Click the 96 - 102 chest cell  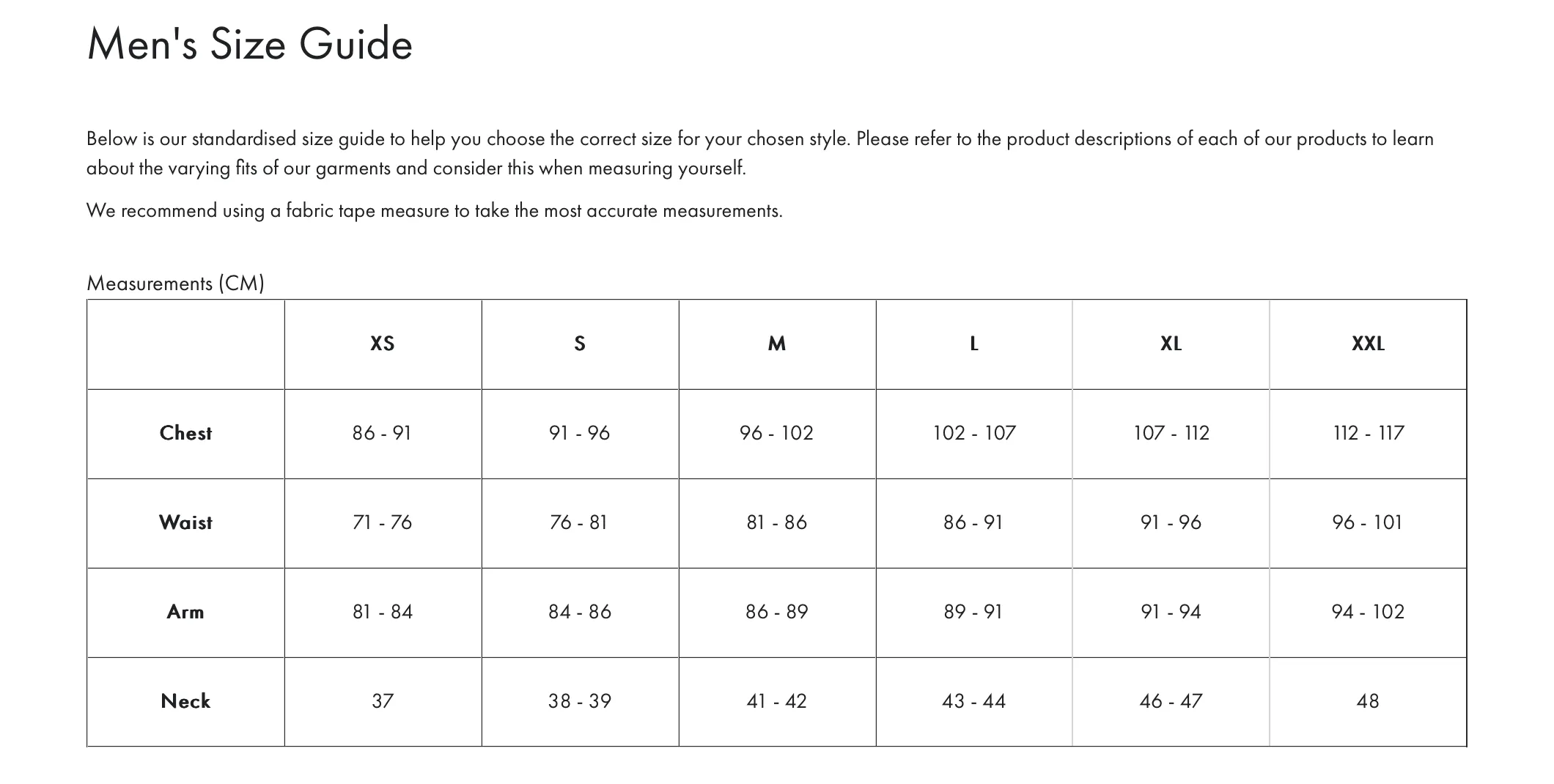[777, 433]
